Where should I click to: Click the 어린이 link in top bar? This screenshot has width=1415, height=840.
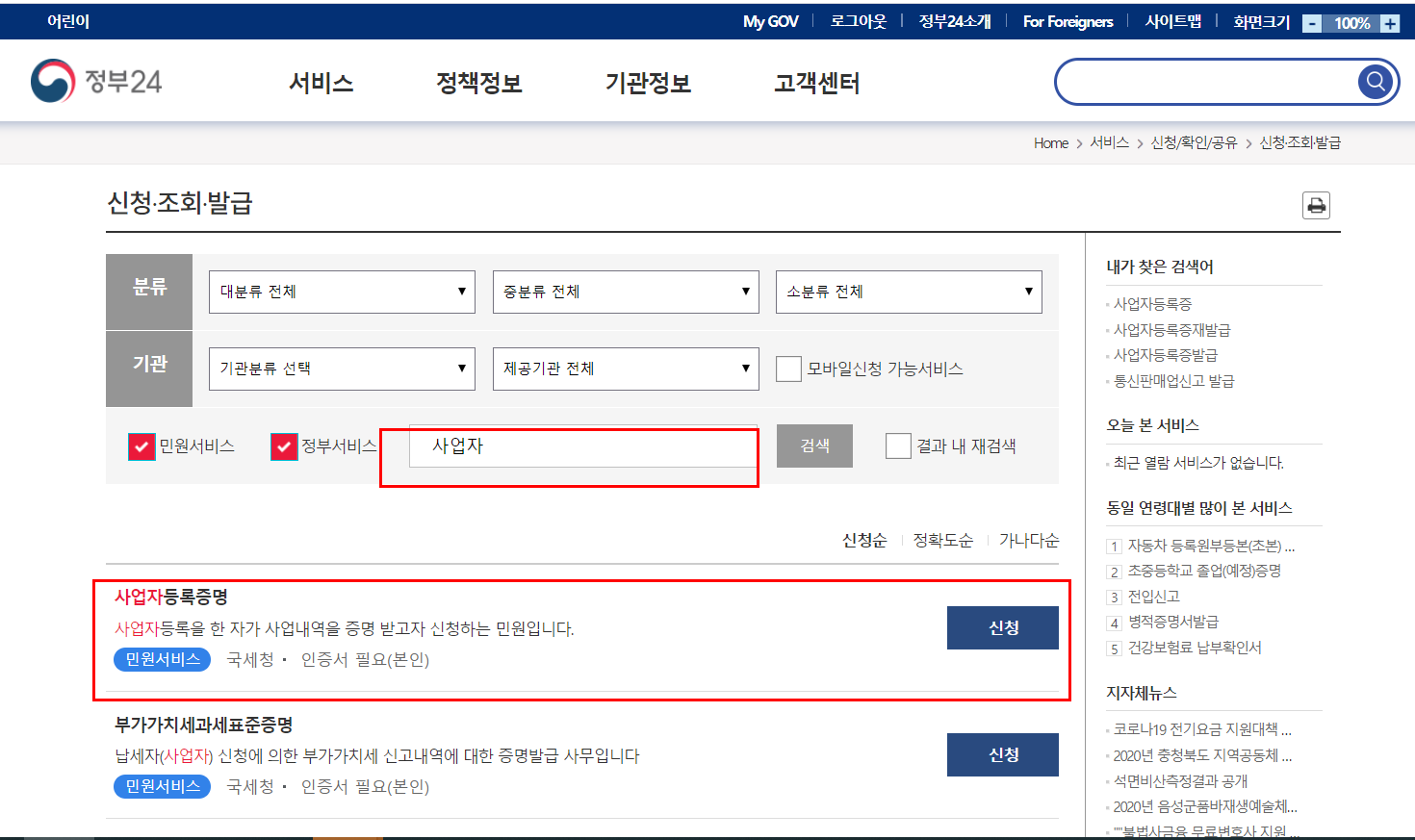tap(68, 21)
